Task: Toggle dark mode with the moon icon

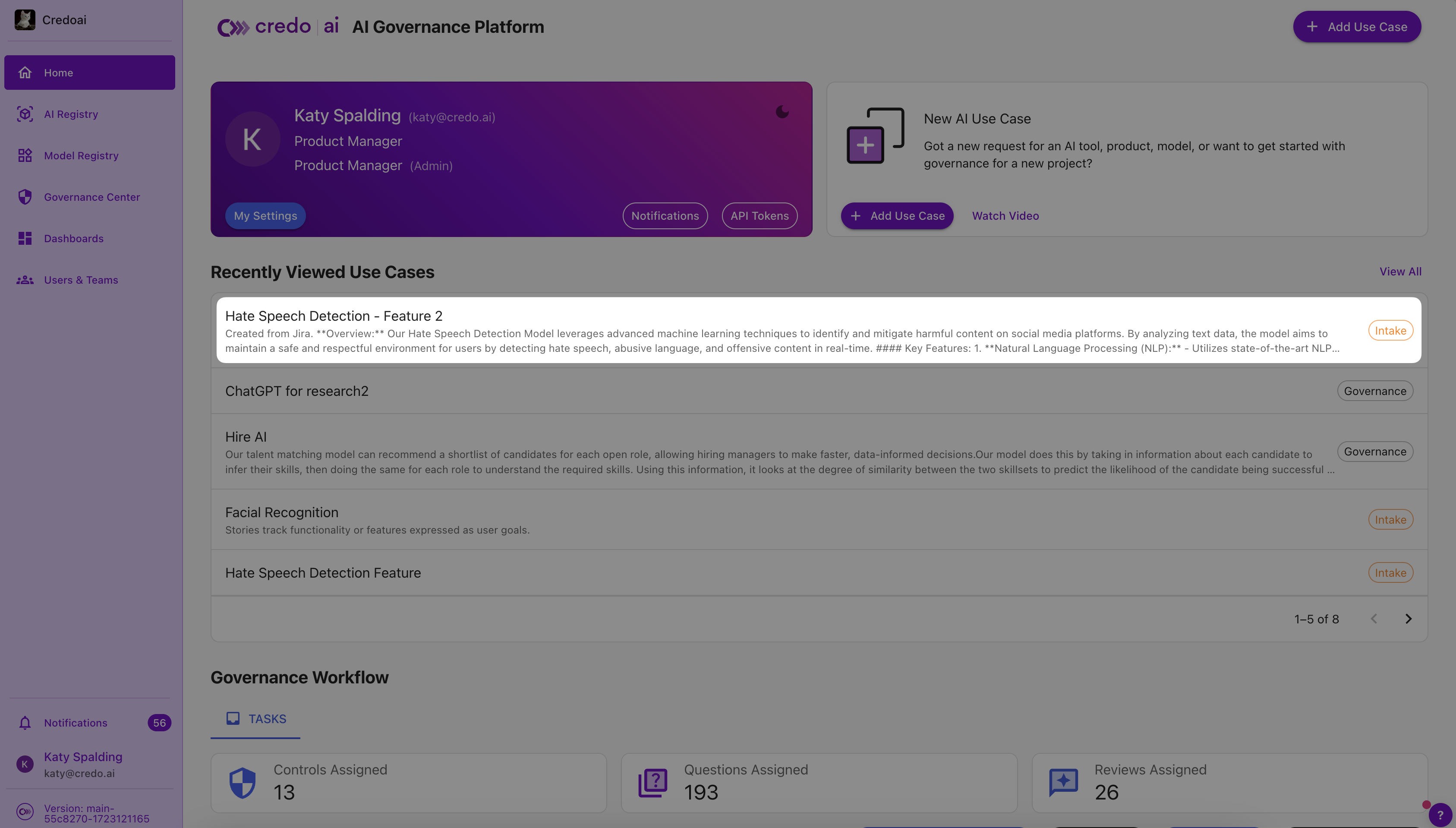Action: pos(782,112)
